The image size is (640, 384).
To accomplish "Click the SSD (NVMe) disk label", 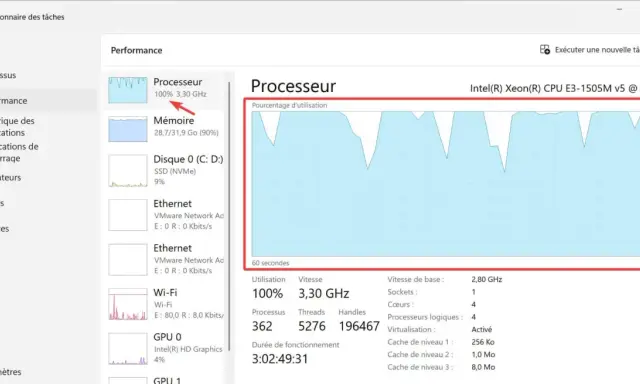I will click(x=175, y=171).
